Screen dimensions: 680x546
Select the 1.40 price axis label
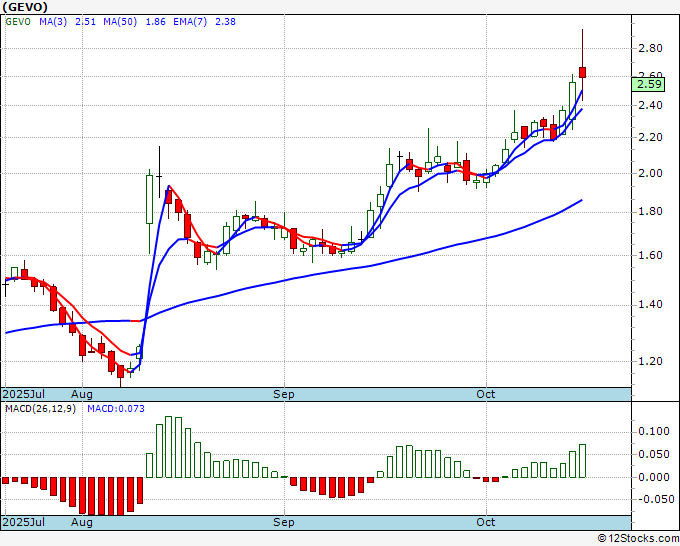[650, 305]
